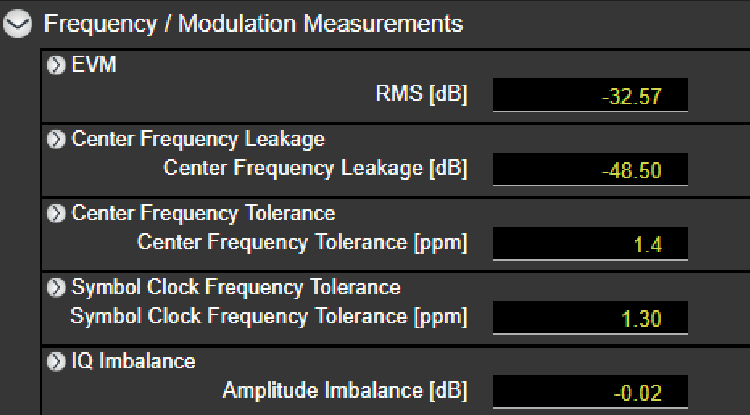Select the tolerance value field showing 1.4

tap(590, 244)
